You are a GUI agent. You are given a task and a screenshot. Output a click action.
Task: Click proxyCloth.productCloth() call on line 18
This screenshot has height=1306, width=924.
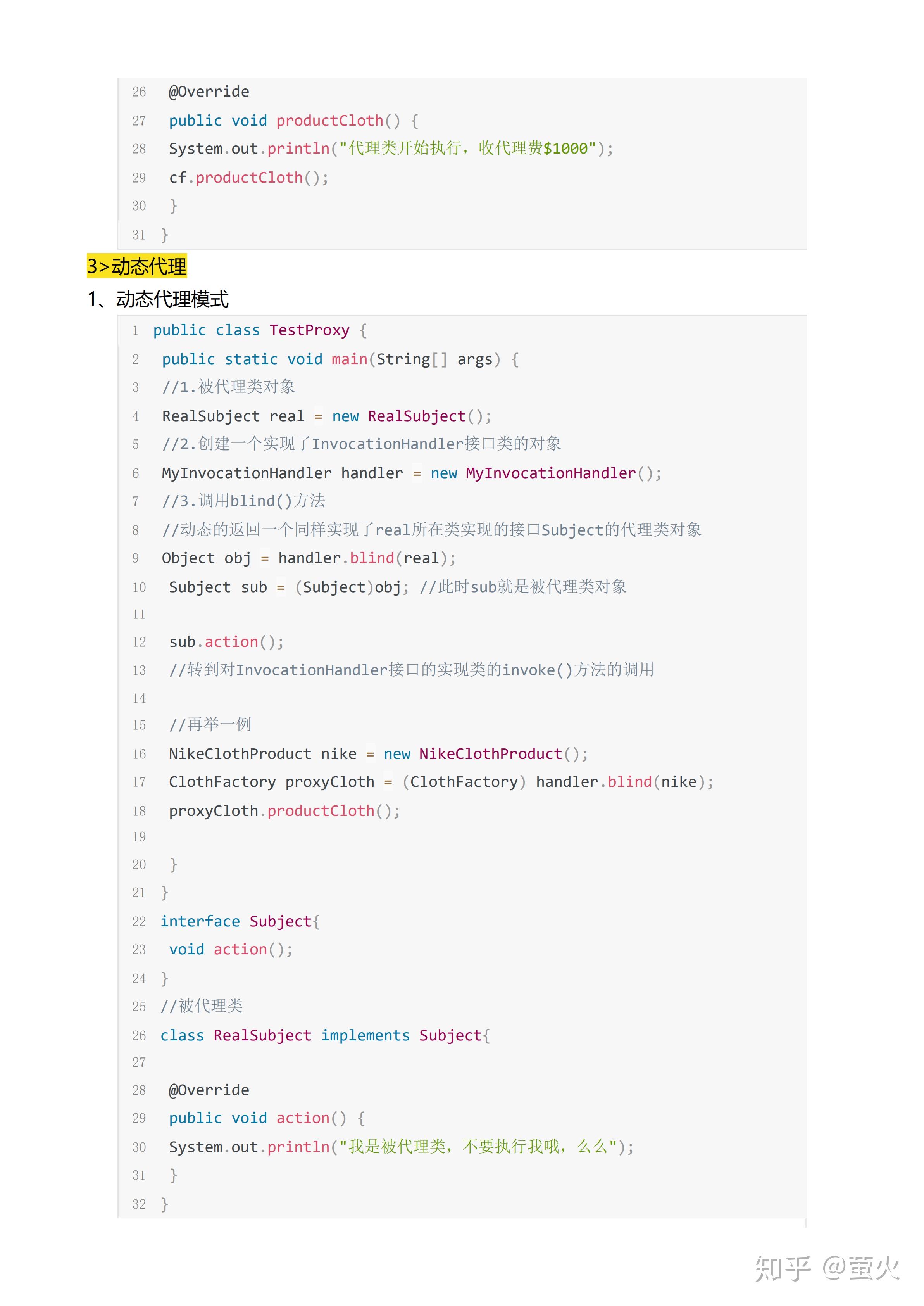284,812
